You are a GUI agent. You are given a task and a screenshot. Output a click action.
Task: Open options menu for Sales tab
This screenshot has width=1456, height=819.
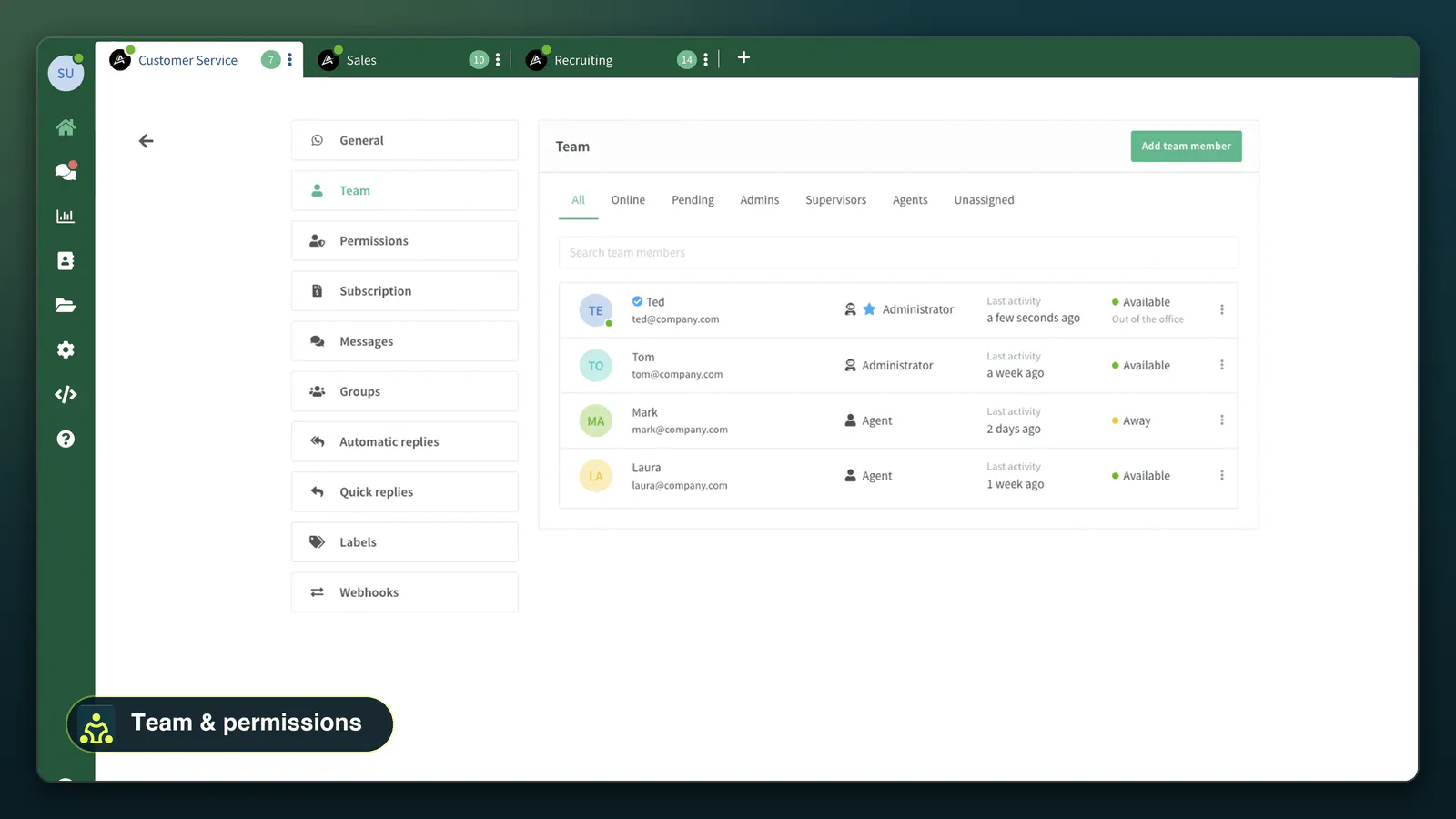click(498, 60)
